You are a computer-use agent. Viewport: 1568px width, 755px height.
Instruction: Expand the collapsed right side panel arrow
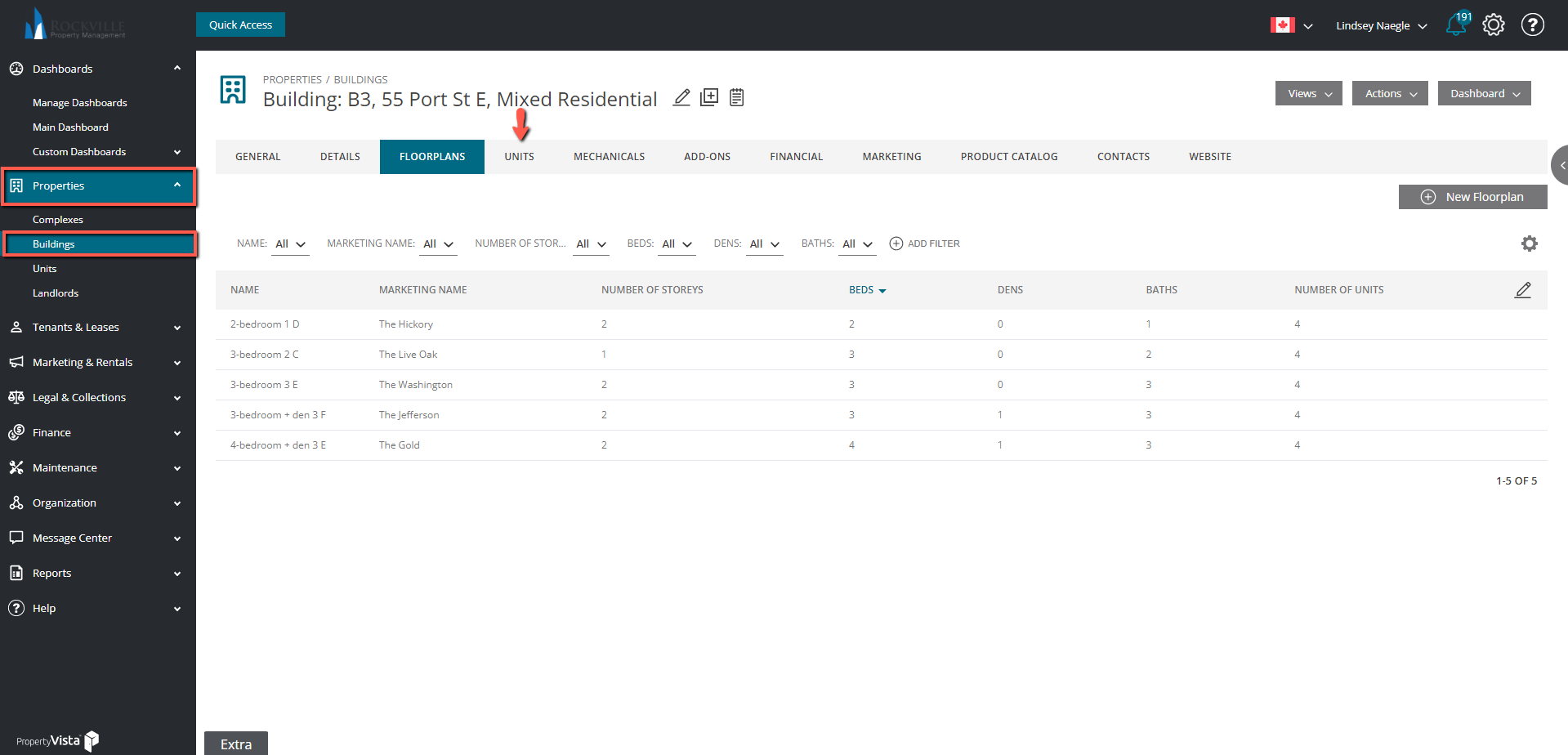coord(1561,165)
